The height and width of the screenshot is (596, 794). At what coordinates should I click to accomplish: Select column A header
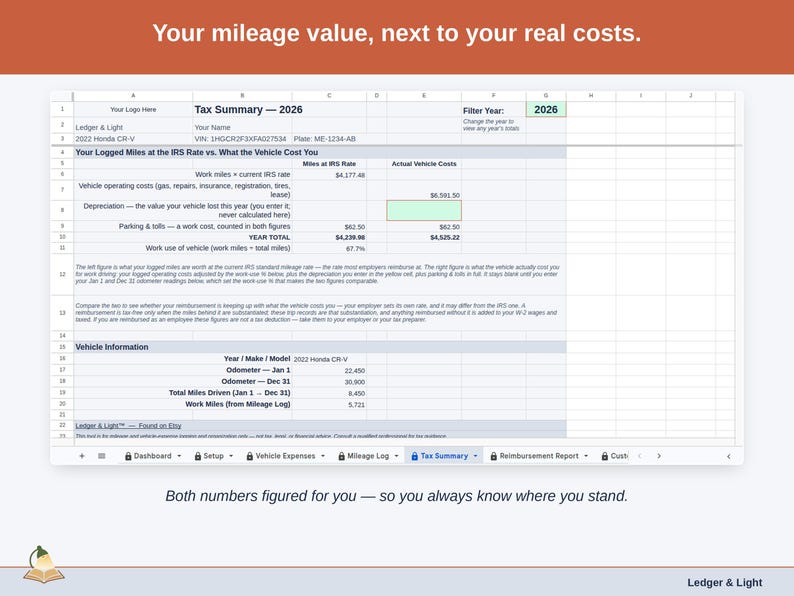click(133, 96)
